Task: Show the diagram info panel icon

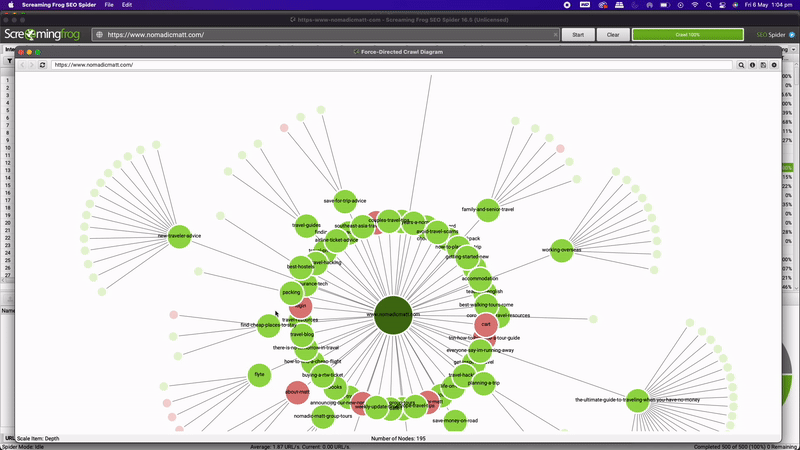Action: (752, 65)
